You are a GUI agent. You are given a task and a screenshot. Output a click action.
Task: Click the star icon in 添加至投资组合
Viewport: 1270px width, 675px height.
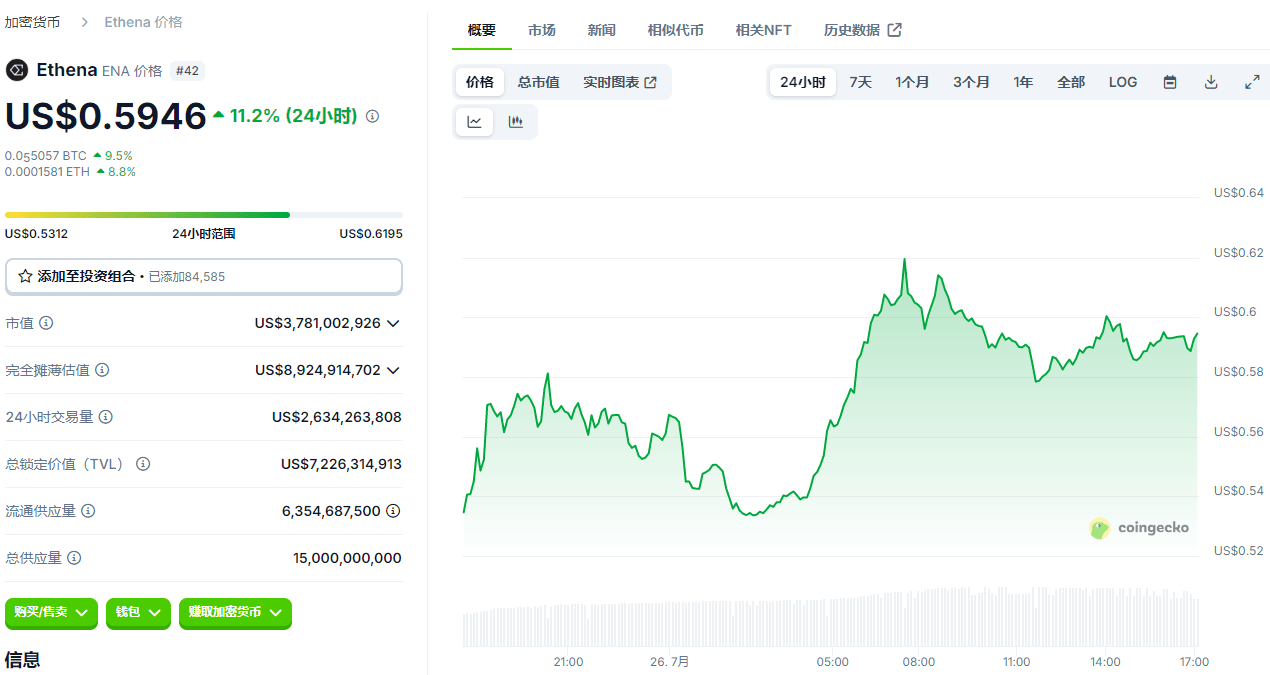pyautogui.click(x=25, y=276)
